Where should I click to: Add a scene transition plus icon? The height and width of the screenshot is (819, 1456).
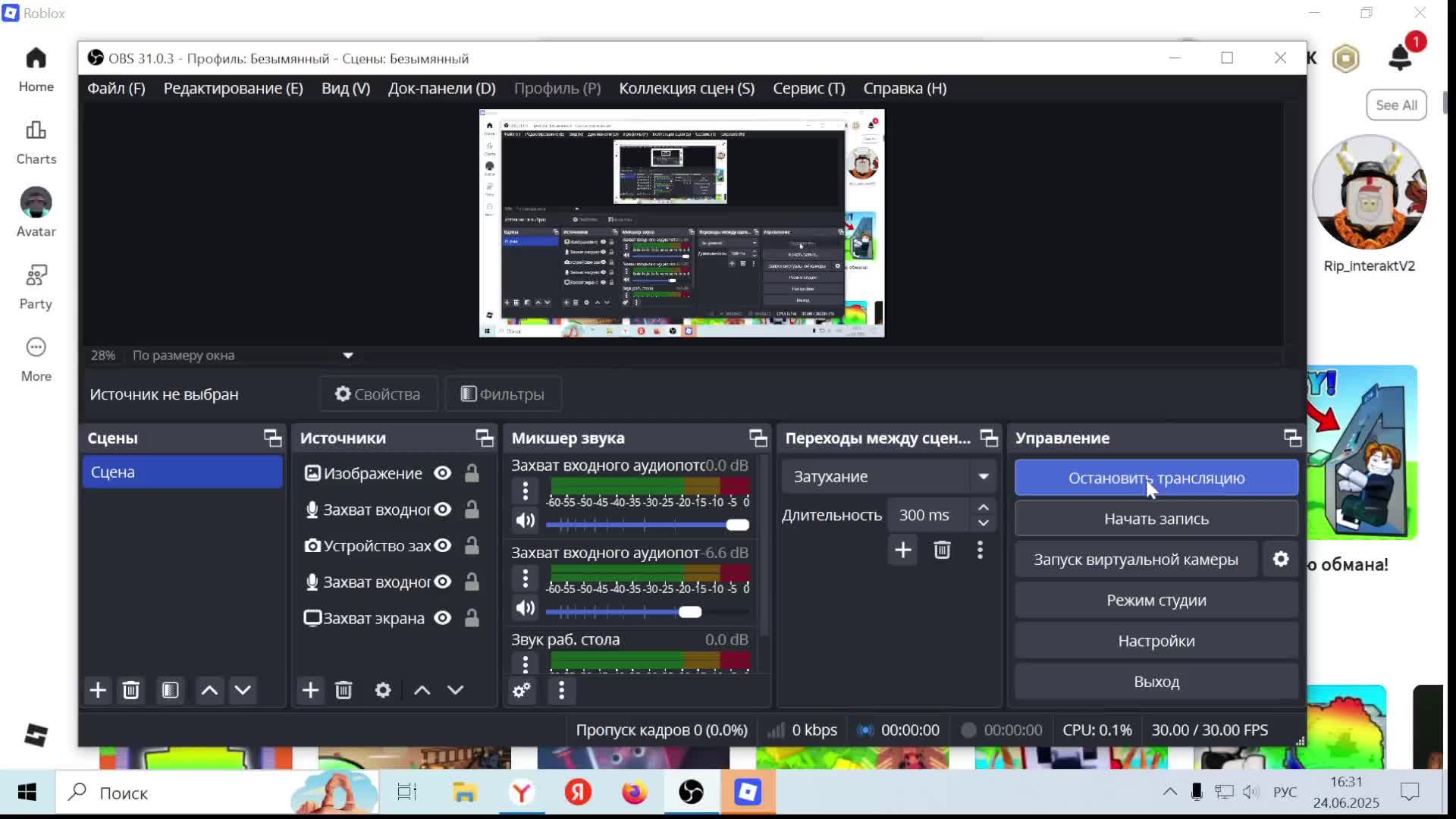[x=902, y=550]
